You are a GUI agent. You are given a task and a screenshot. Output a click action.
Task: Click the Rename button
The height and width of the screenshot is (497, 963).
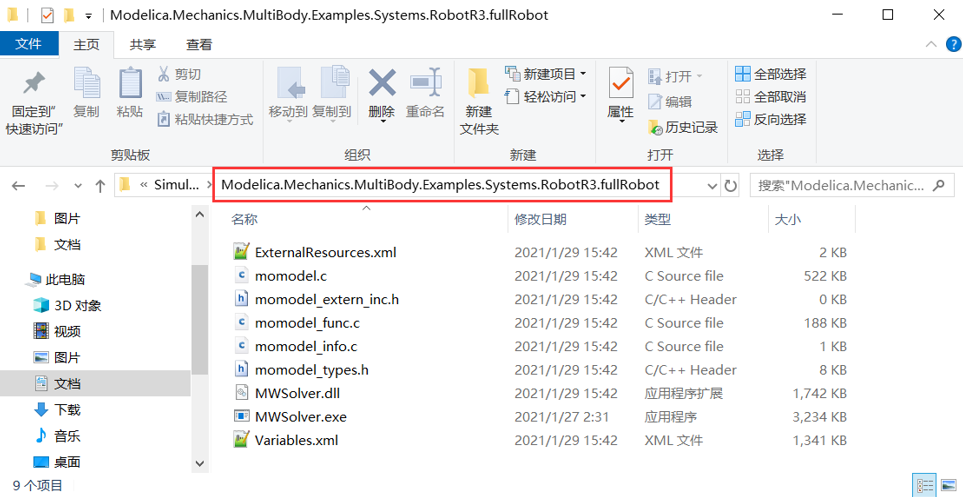[425, 92]
